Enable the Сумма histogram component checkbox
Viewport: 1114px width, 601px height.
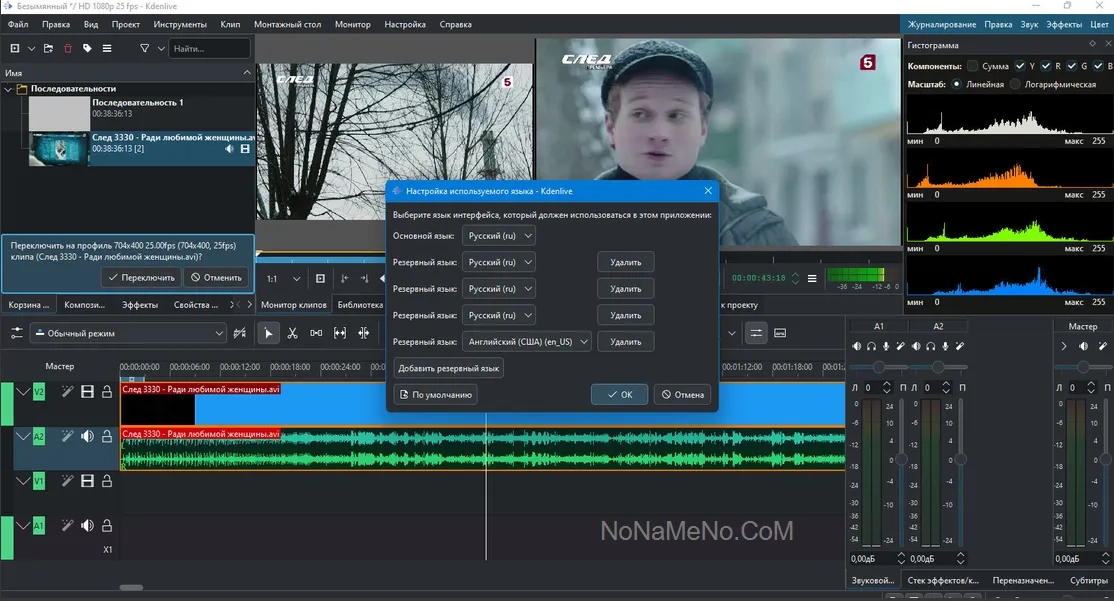[973, 66]
